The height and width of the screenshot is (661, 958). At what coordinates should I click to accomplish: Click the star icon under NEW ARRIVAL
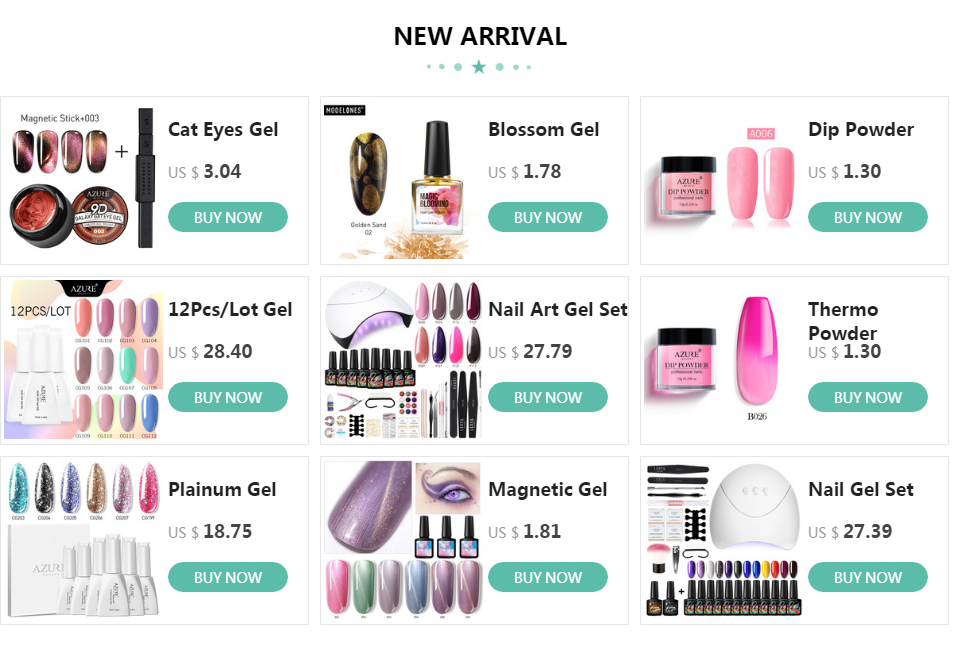tap(479, 67)
